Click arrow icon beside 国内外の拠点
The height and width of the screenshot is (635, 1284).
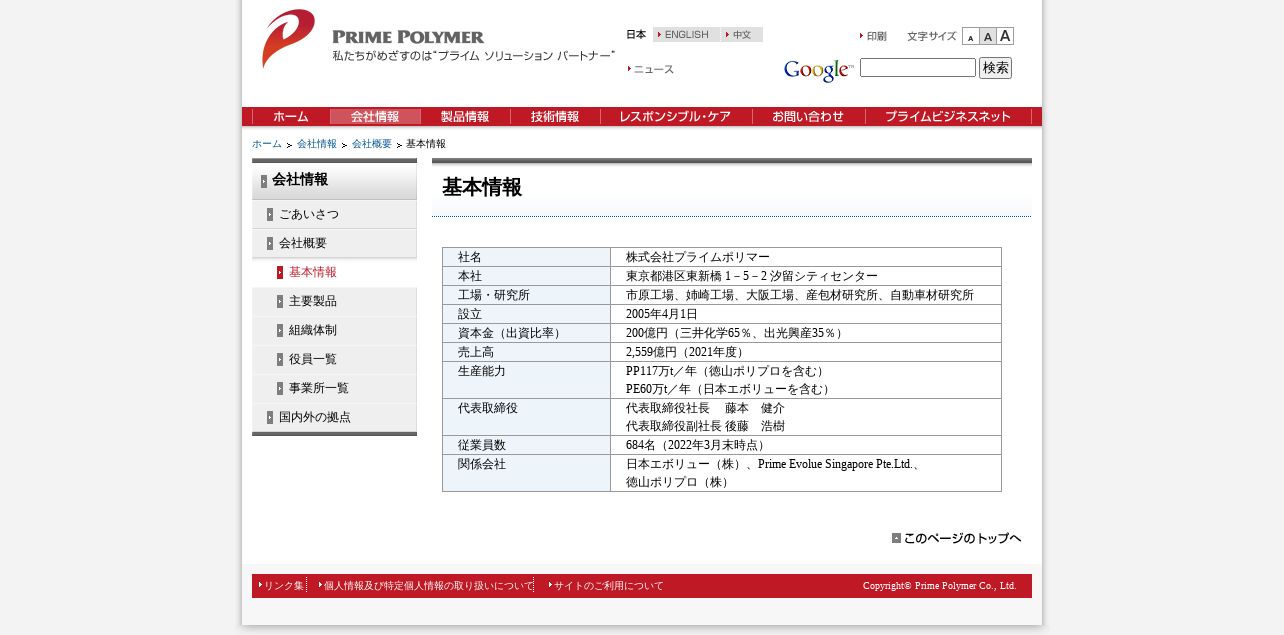(270, 418)
